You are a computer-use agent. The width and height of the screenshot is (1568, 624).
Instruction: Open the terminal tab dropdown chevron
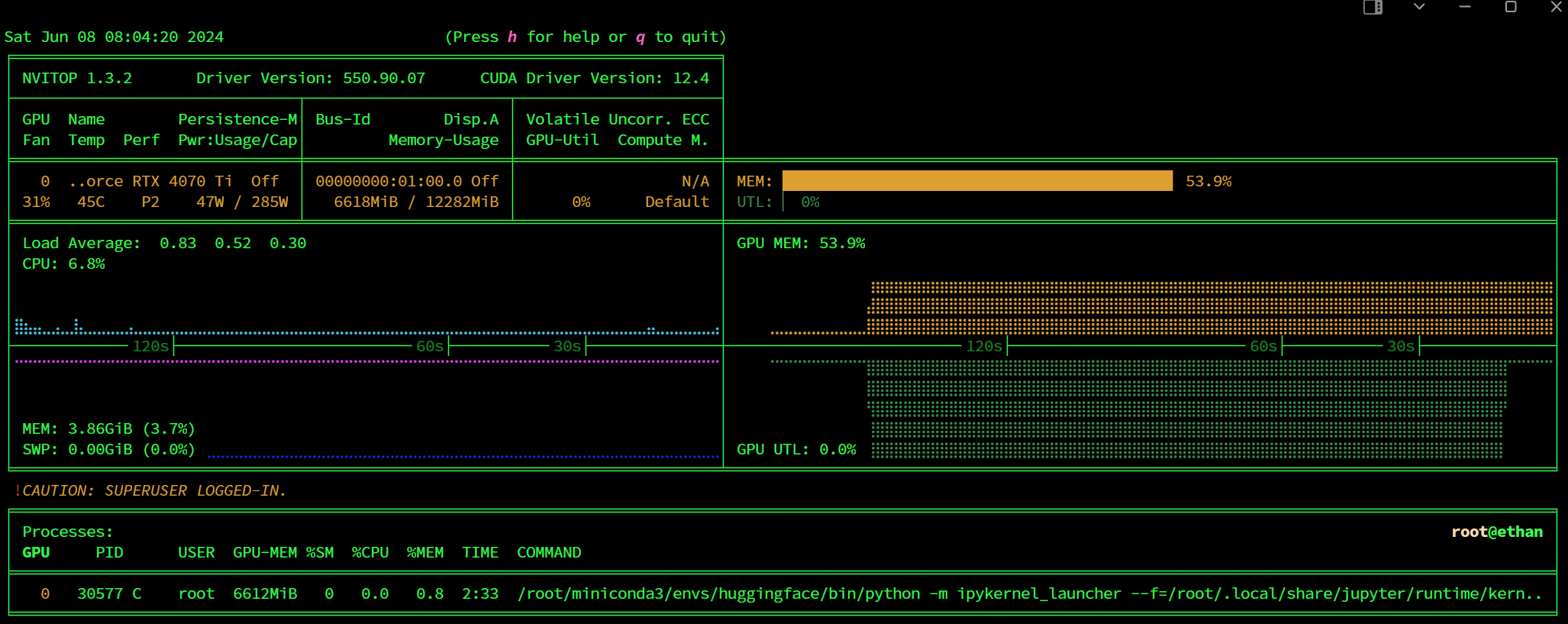tap(1419, 7)
